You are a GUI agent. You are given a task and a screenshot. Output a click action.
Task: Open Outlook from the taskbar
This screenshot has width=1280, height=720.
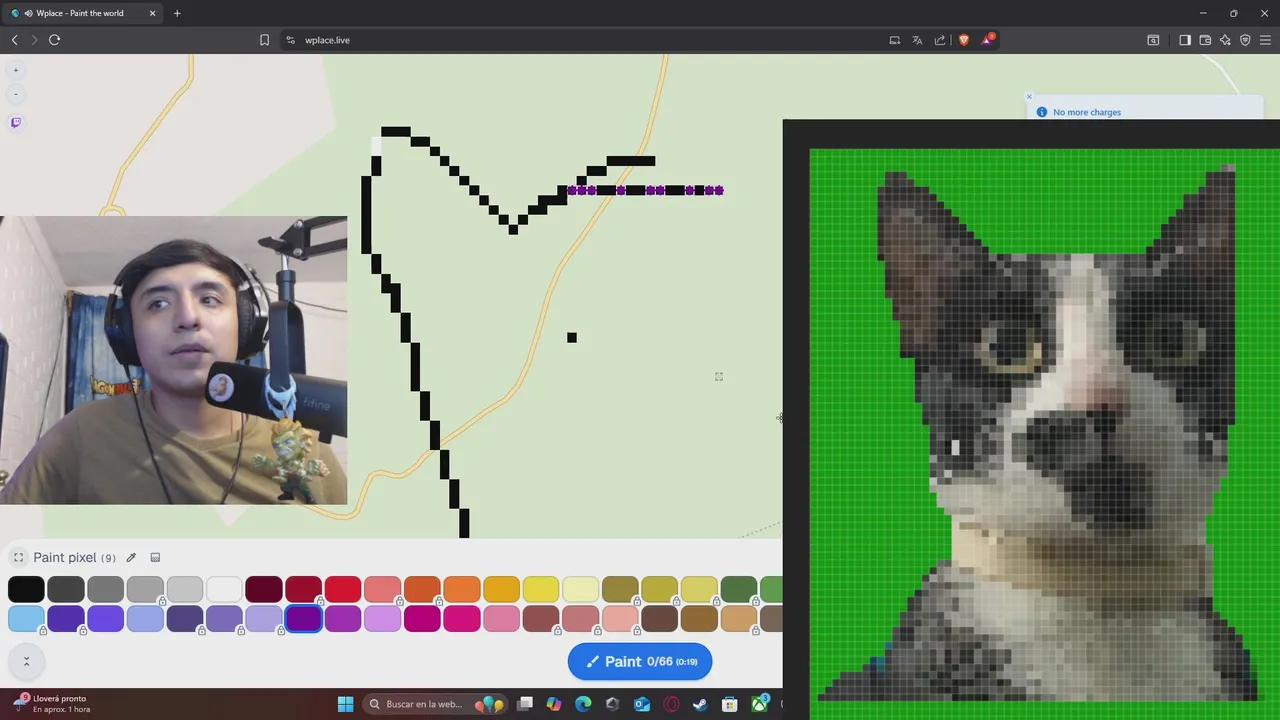point(642,704)
